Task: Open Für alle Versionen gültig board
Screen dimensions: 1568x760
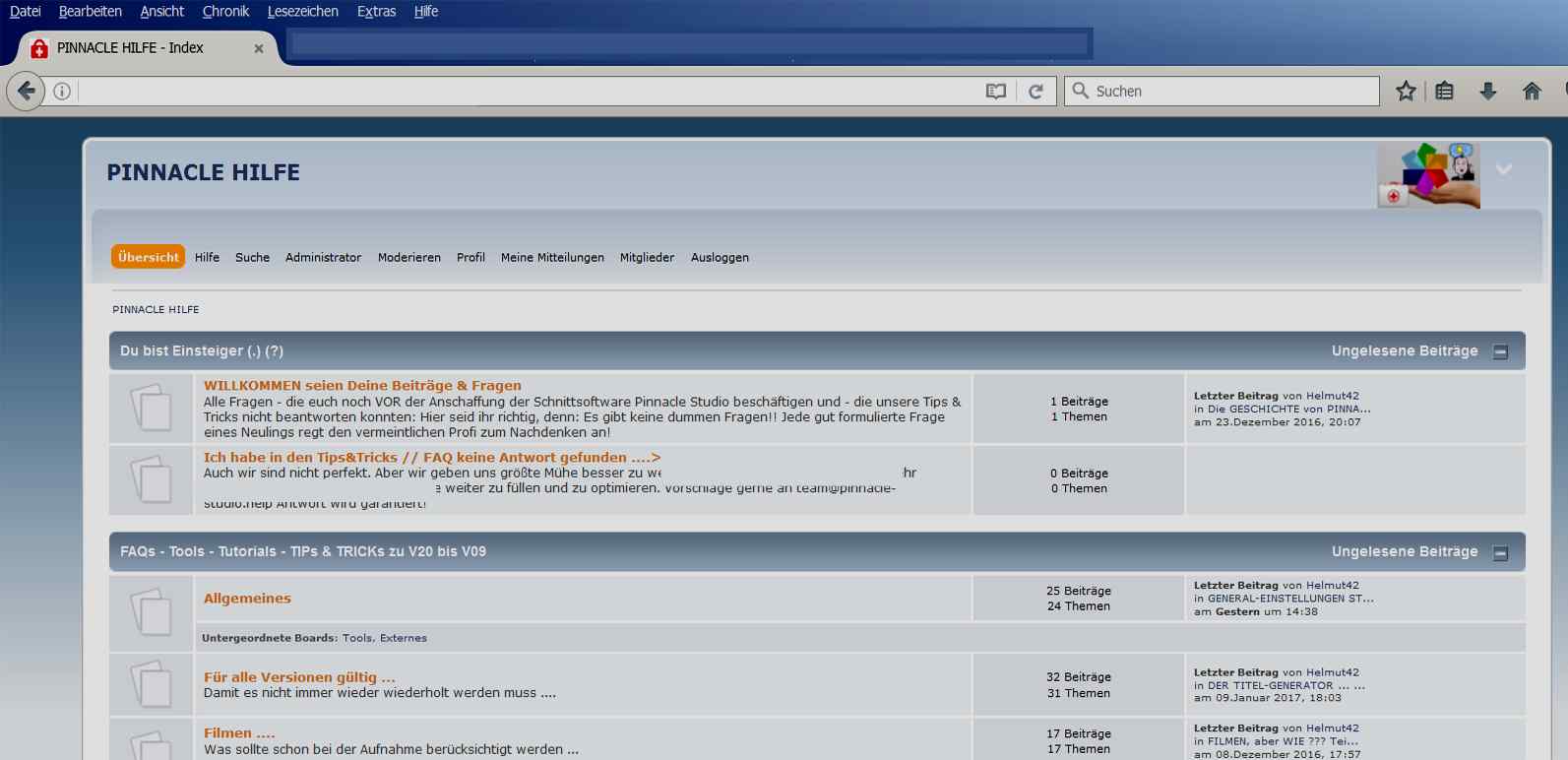Action: point(299,677)
